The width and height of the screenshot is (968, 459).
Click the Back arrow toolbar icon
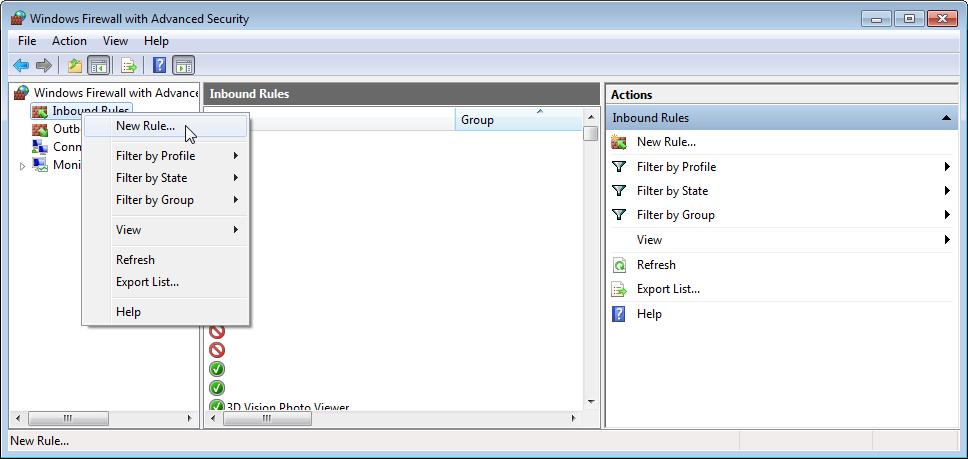pyautogui.click(x=21, y=65)
